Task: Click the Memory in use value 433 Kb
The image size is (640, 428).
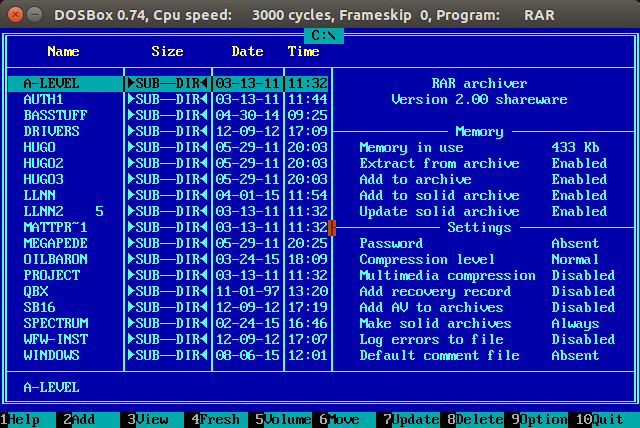Action: coord(576,147)
